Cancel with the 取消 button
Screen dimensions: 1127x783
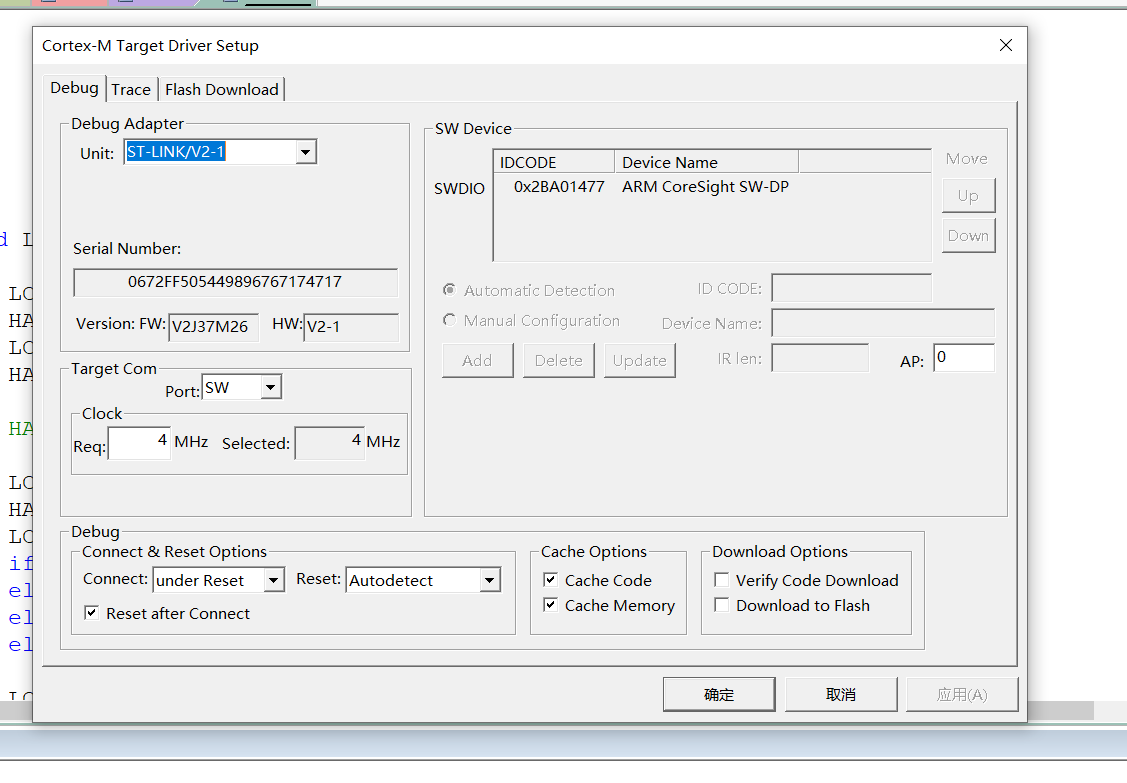[841, 695]
